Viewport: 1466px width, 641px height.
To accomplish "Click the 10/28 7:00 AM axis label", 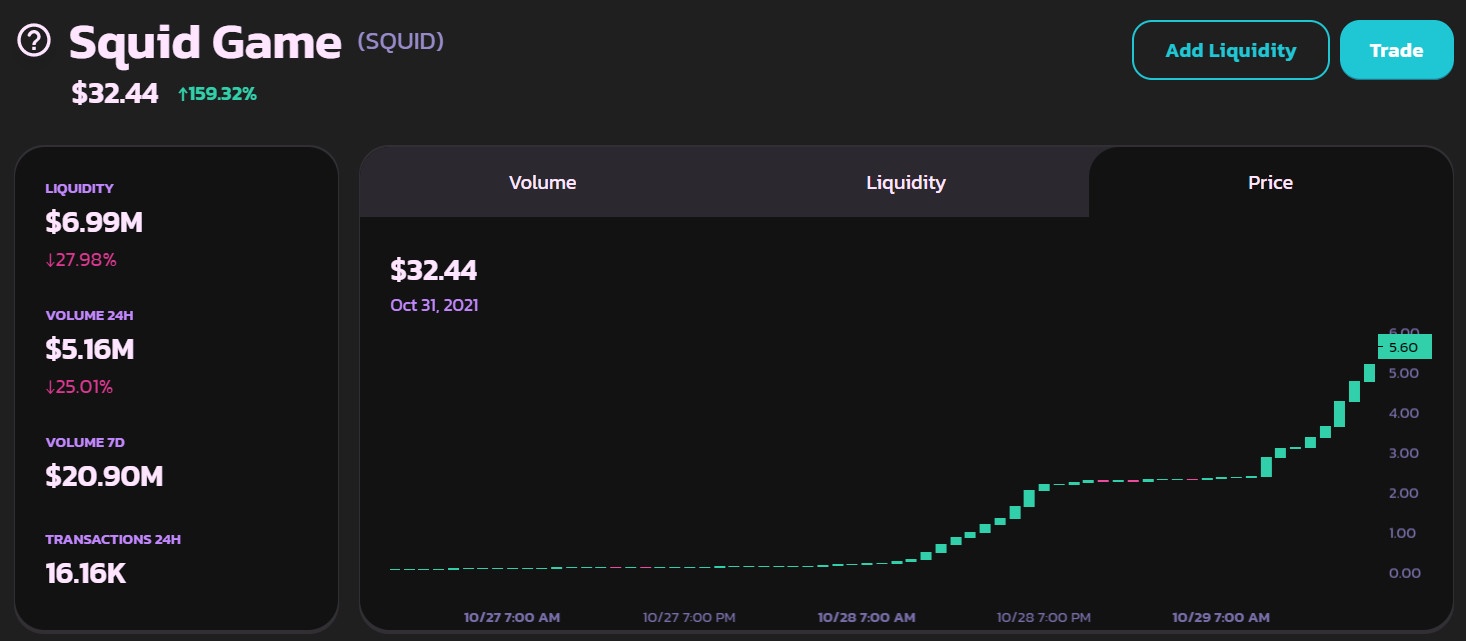I will click(x=867, y=617).
